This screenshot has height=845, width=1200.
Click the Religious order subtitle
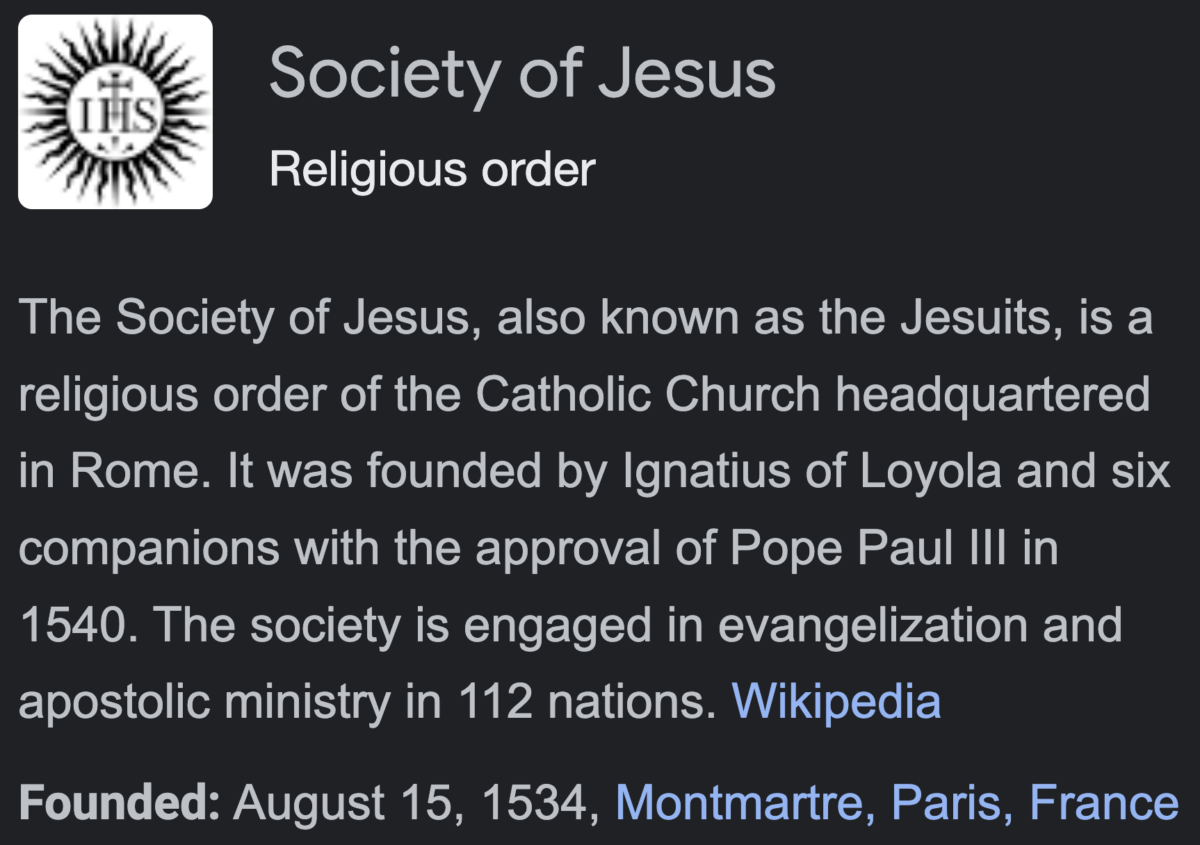[432, 169]
